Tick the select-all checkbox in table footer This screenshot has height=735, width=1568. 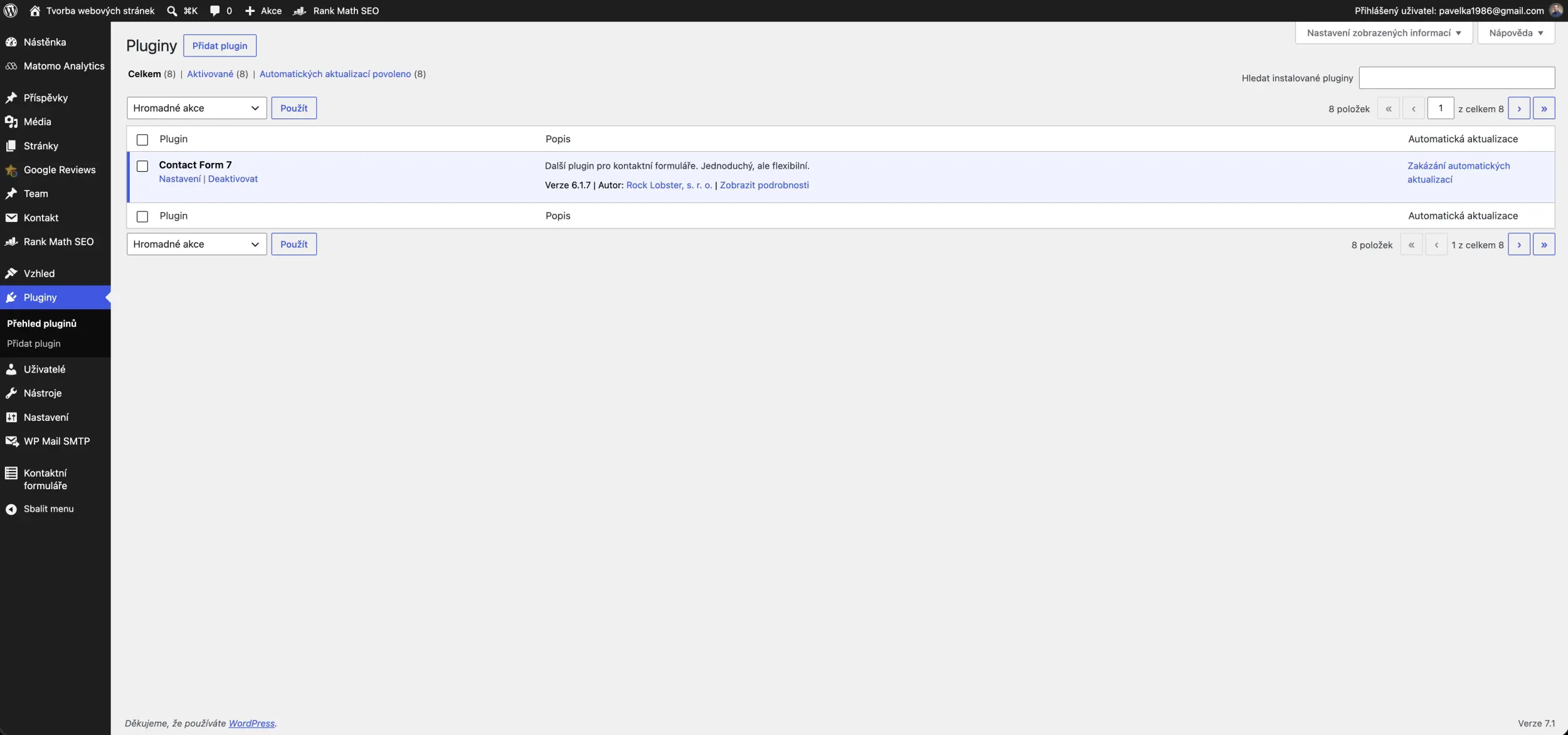click(x=142, y=216)
